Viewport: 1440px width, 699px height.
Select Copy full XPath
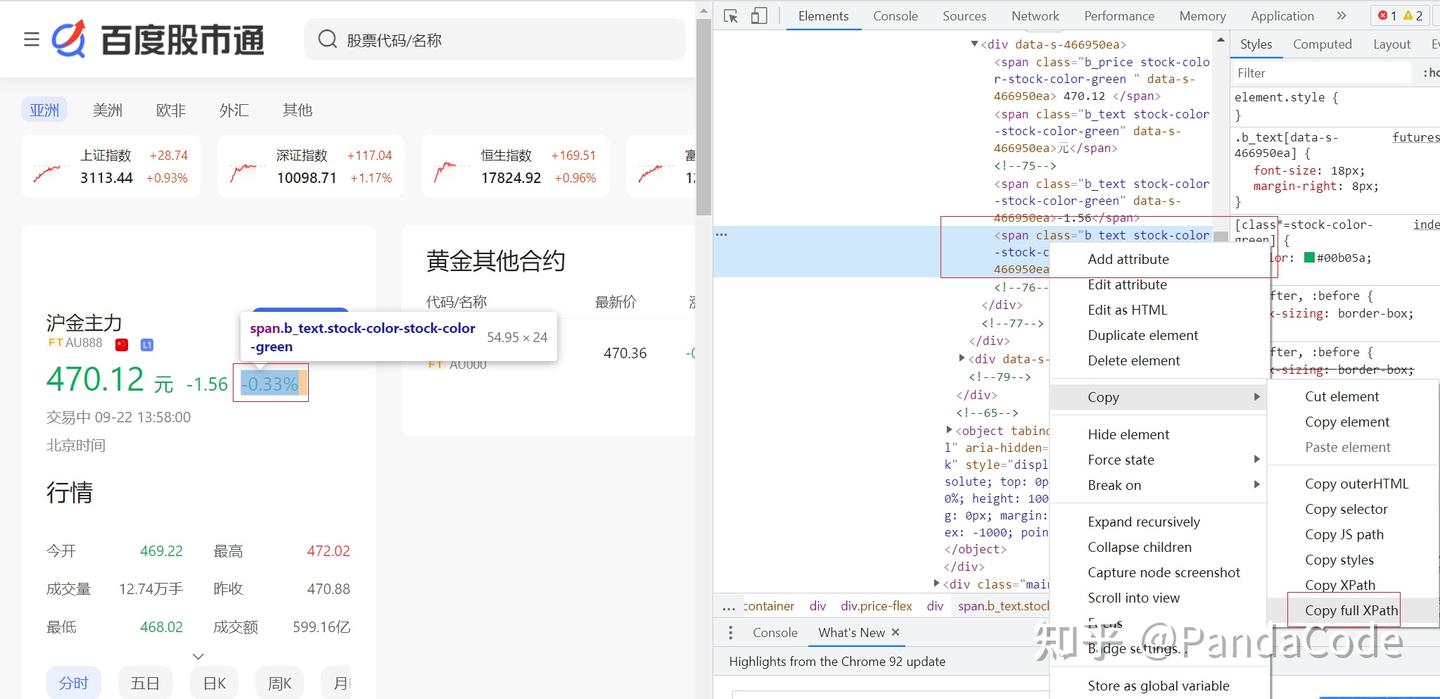tap(1351, 610)
